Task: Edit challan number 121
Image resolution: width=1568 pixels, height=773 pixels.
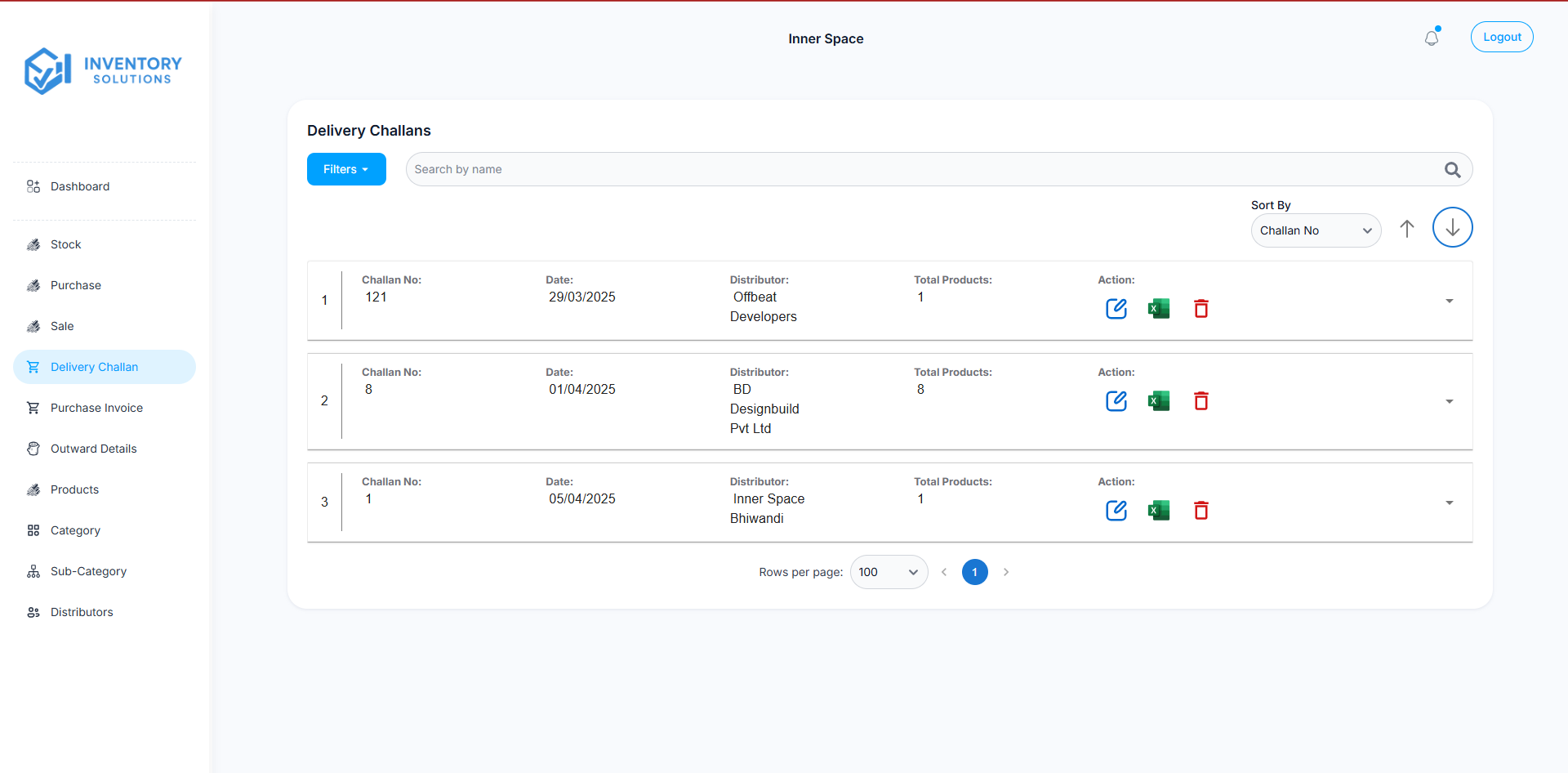Action: tap(1116, 308)
